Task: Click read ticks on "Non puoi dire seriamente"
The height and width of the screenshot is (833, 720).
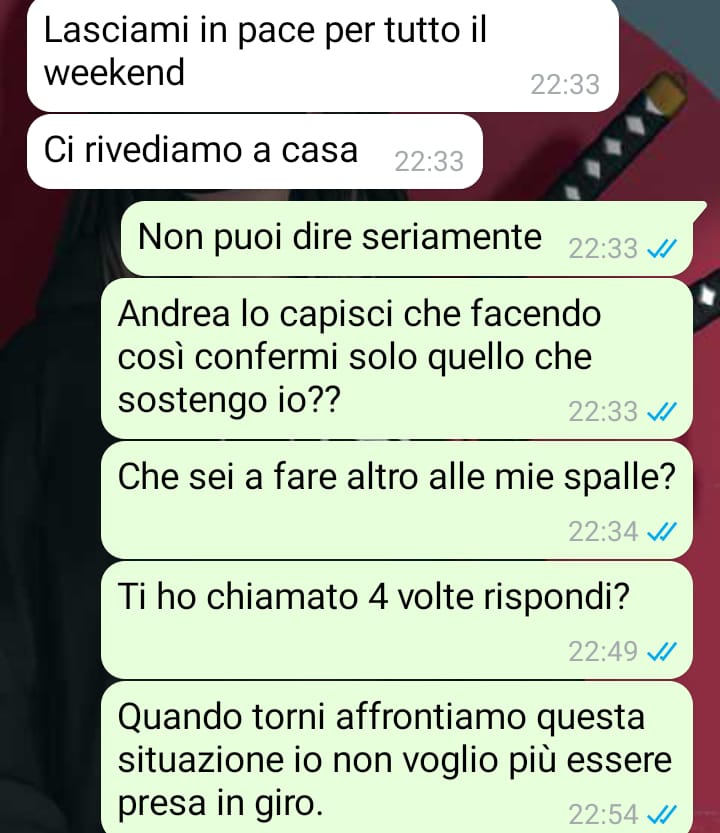Action: click(662, 248)
